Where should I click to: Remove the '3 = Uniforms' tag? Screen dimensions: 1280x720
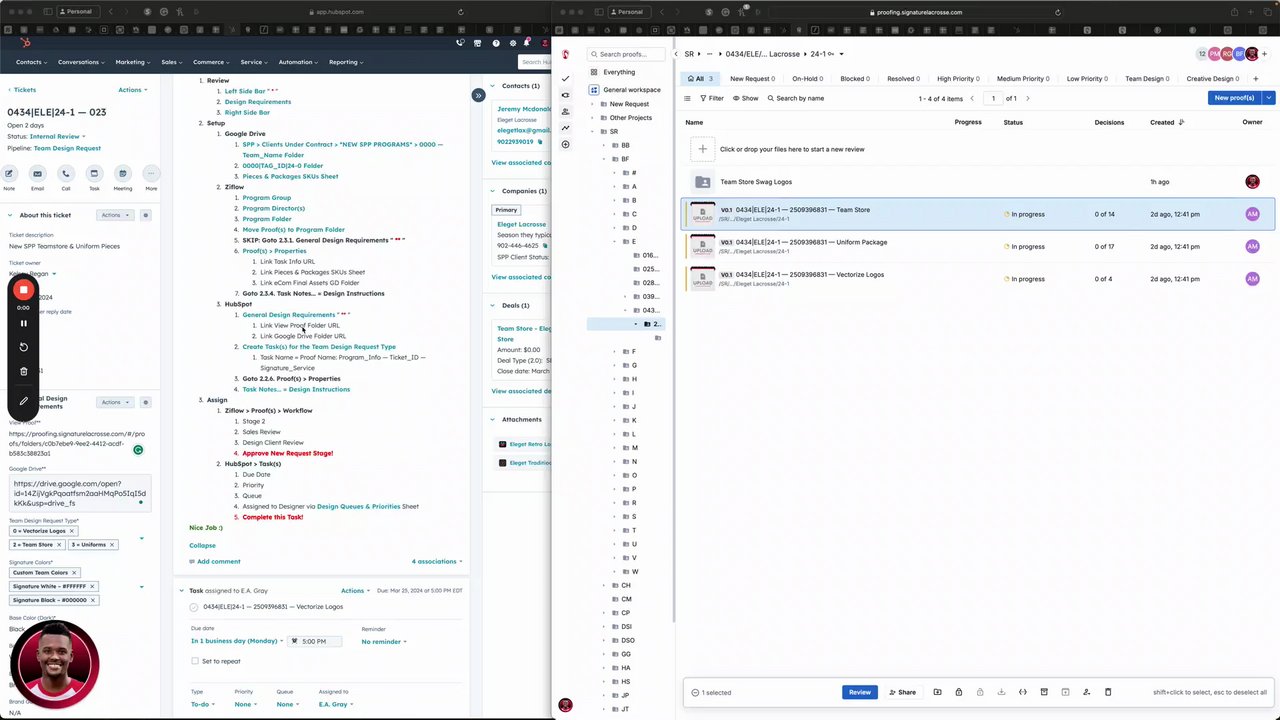coord(112,545)
